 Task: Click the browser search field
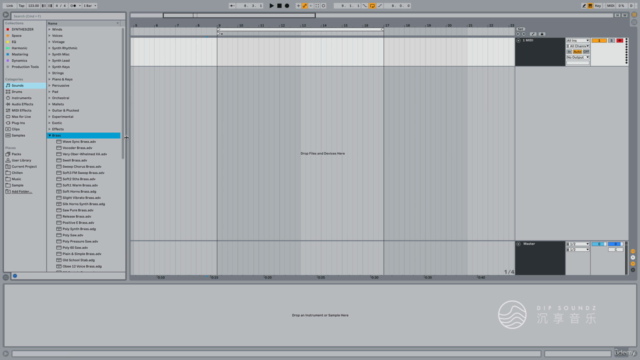point(68,16)
